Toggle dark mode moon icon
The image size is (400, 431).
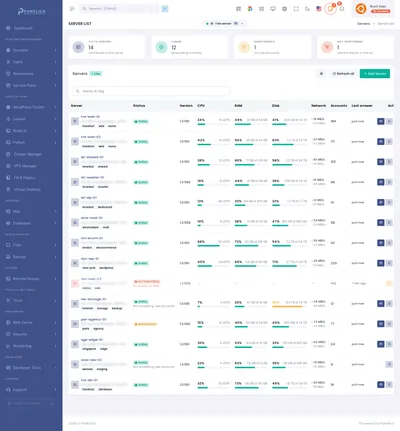tap(307, 9)
